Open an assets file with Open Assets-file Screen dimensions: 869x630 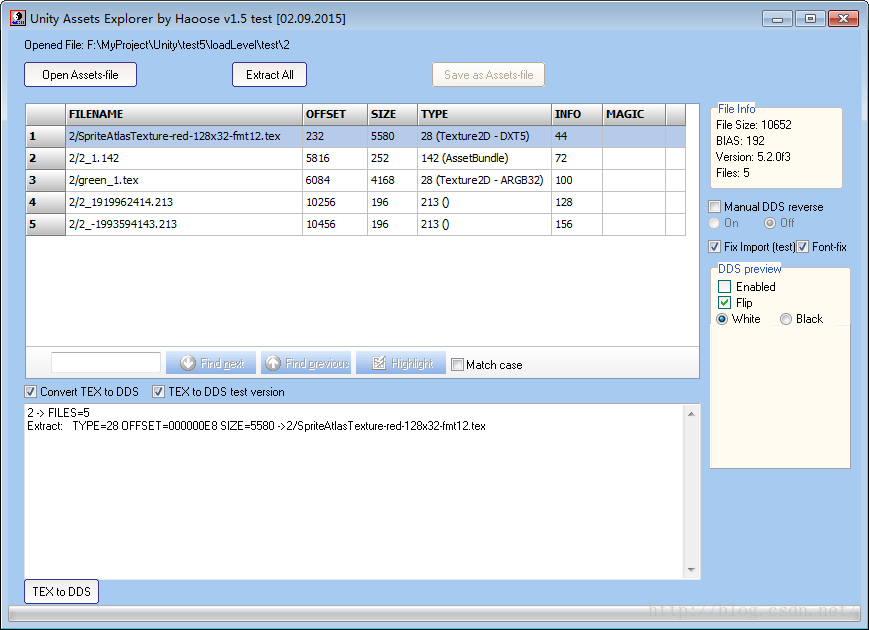80,75
